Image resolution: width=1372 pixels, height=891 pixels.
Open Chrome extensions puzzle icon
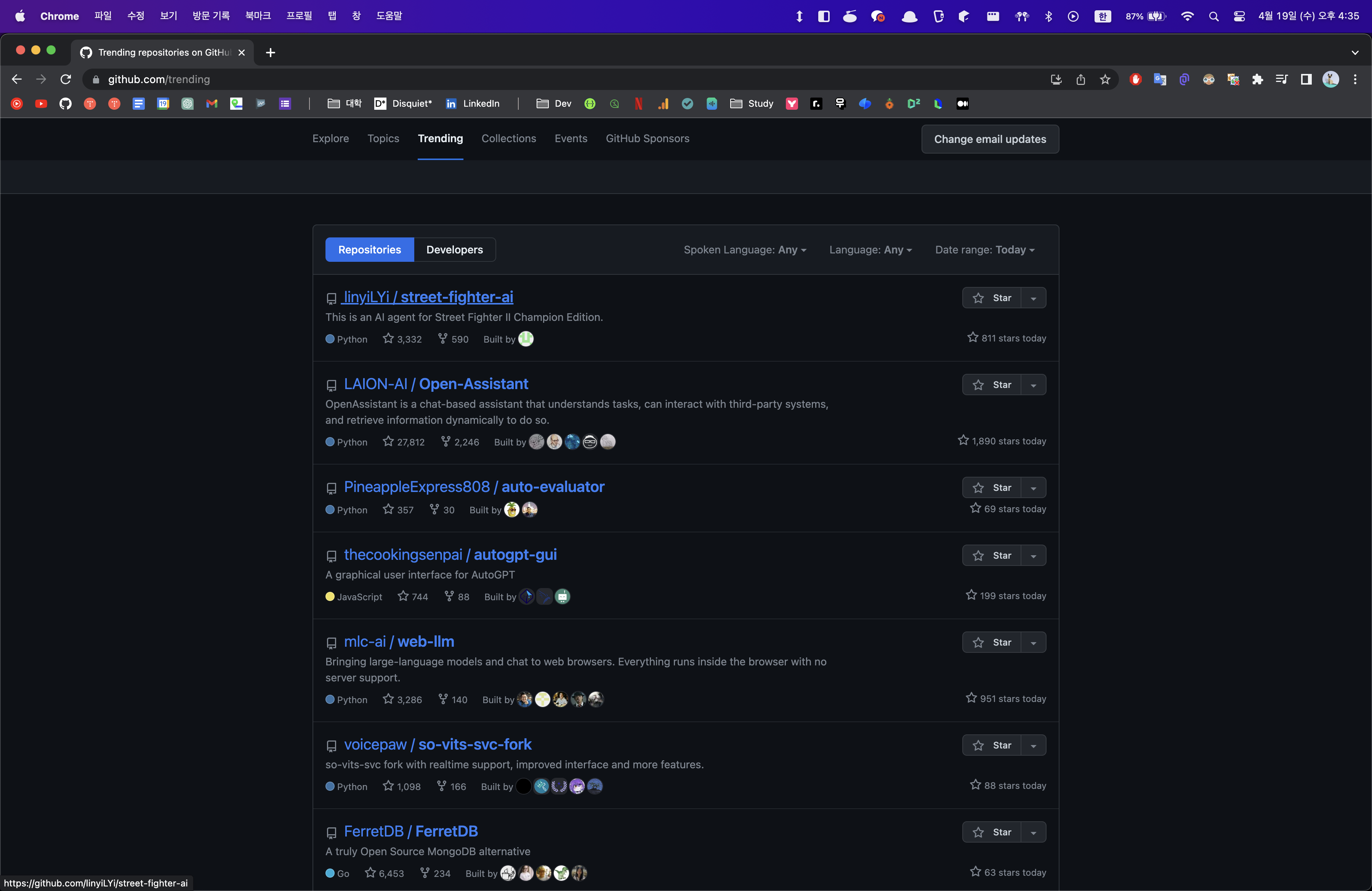[1257, 80]
